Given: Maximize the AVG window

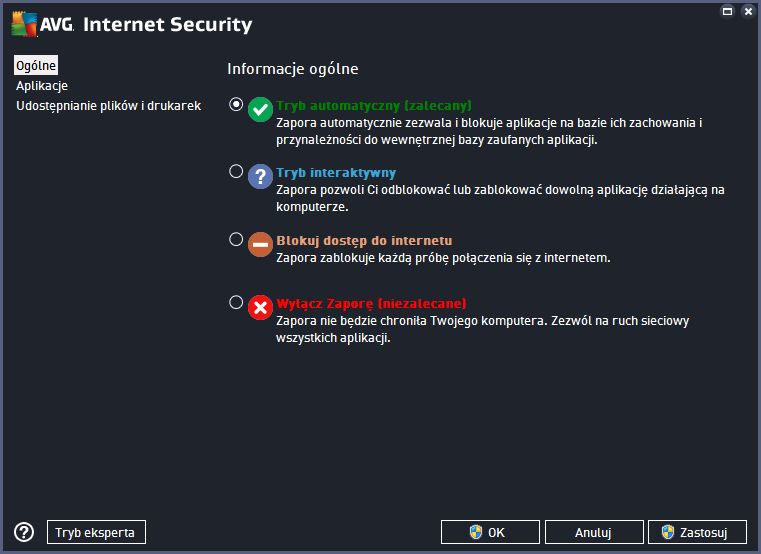Looking at the screenshot, I should tap(727, 11).
